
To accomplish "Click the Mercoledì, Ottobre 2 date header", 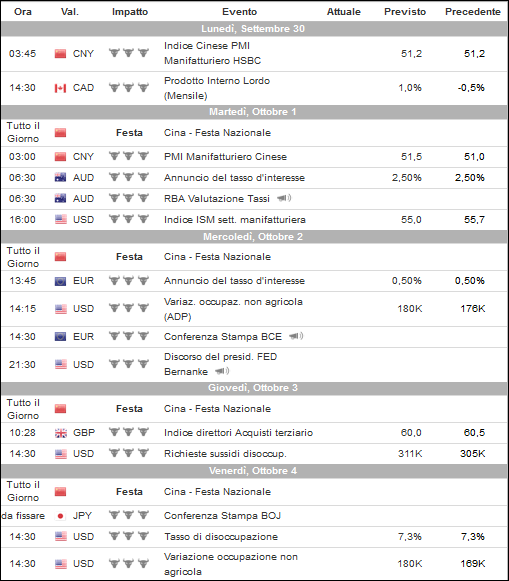I will 253,237.
